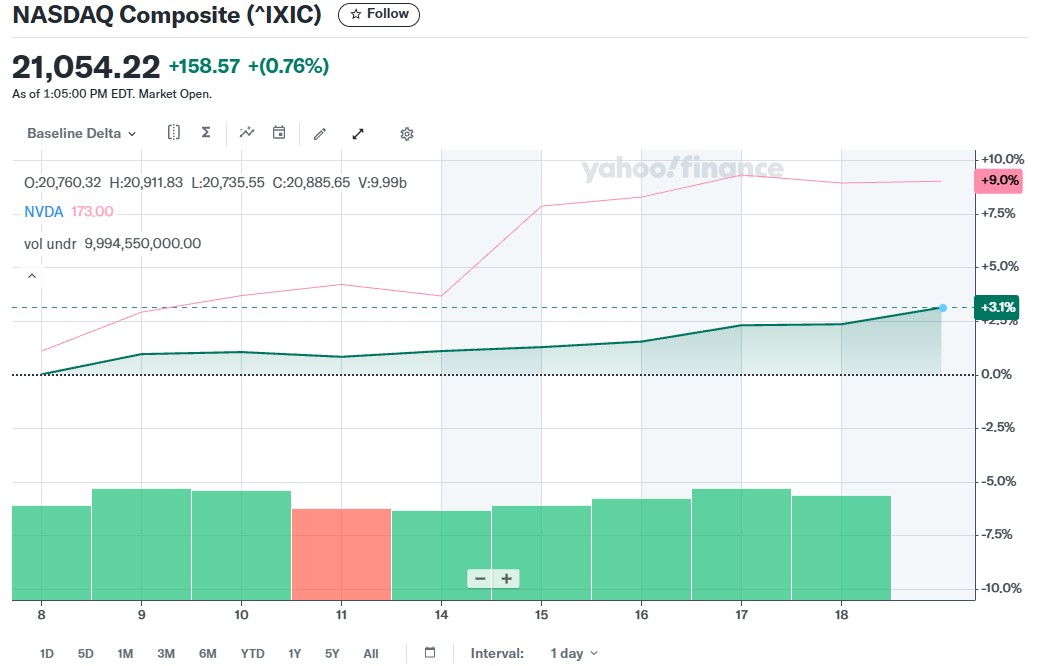Select the All time range
Image resolution: width=1037 pixels, height=666 pixels.
pos(371,653)
